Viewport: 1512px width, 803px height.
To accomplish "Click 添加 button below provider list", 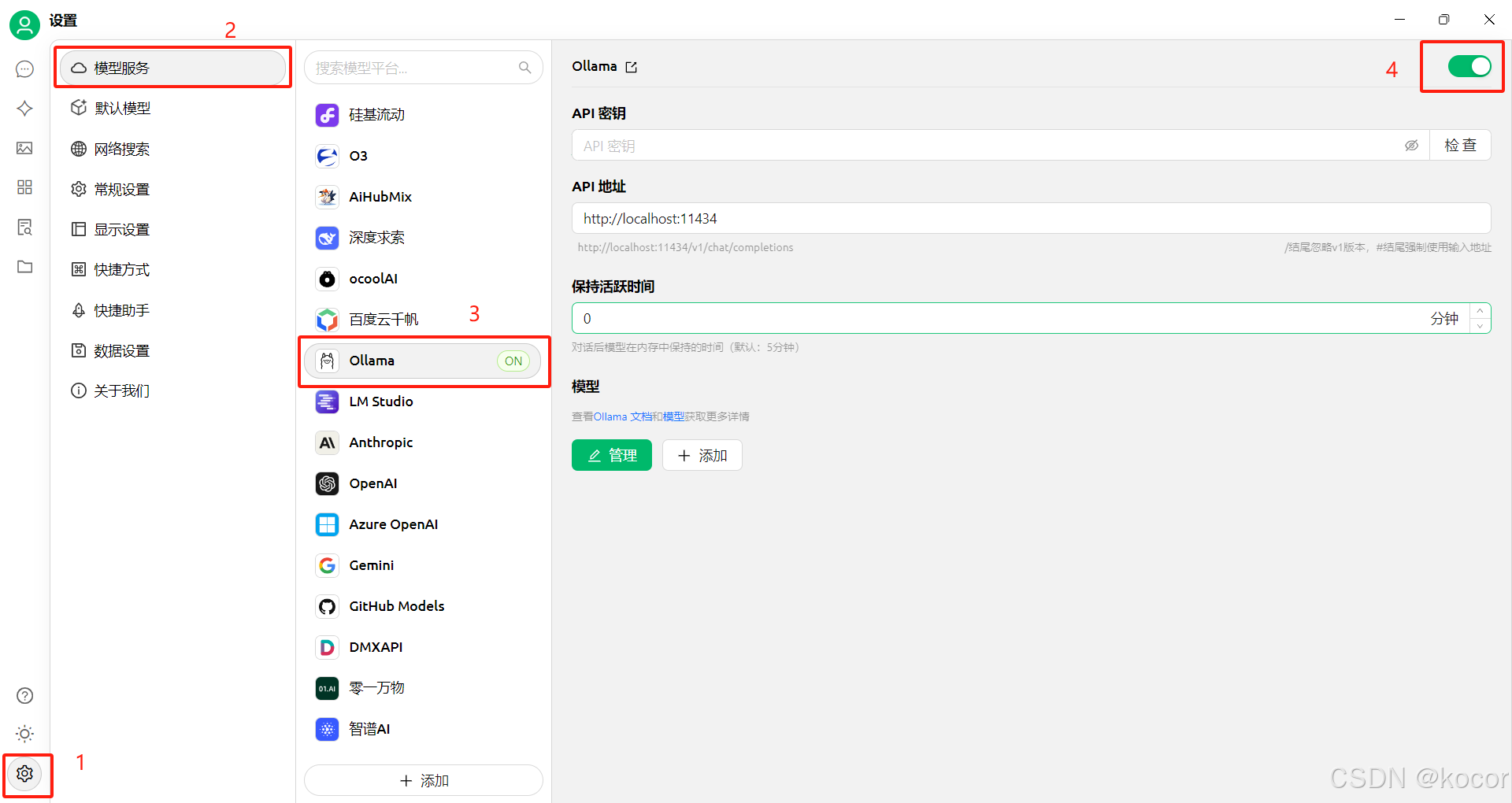I will pyautogui.click(x=424, y=780).
